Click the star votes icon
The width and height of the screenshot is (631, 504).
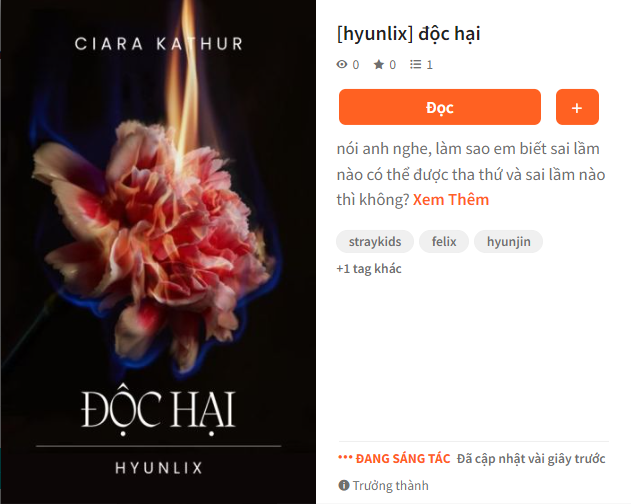point(379,64)
